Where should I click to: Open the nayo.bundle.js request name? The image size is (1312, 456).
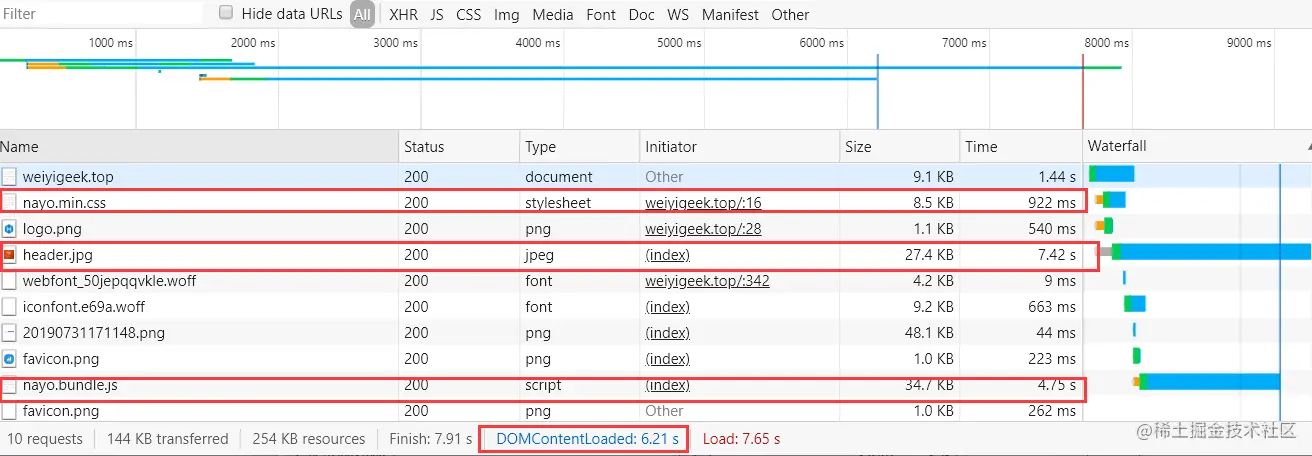(x=70, y=384)
